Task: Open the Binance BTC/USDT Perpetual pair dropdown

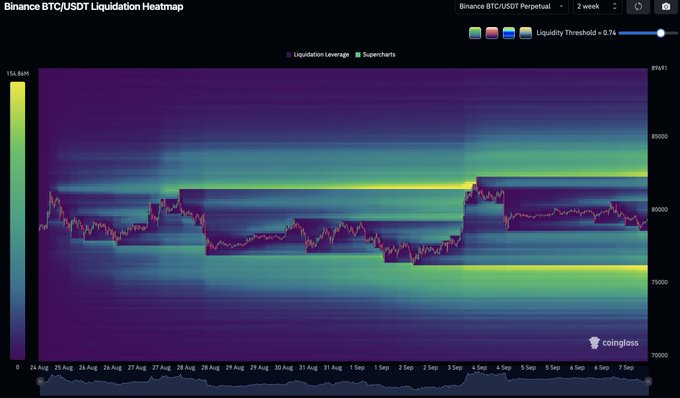Action: coord(511,7)
